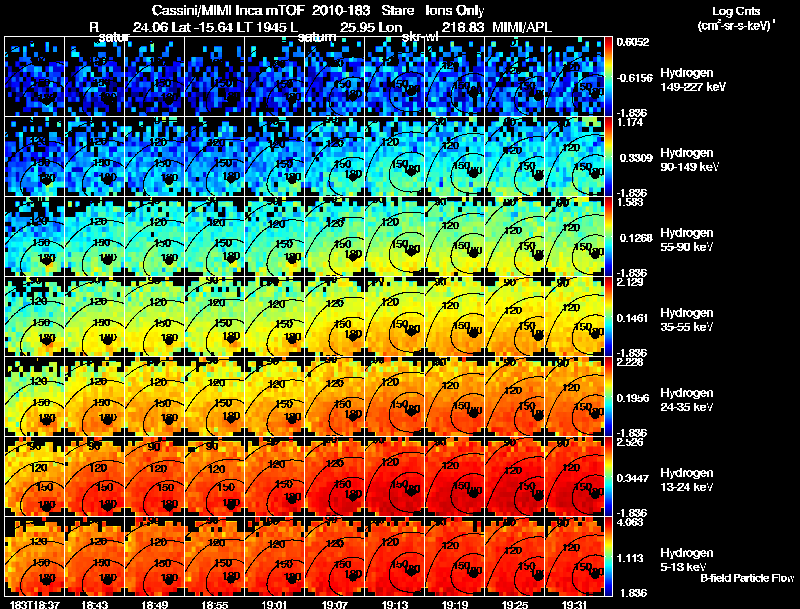Select the 'Hydrogen 24-35 keV' row label
800x609 pixels.
[x=687, y=400]
